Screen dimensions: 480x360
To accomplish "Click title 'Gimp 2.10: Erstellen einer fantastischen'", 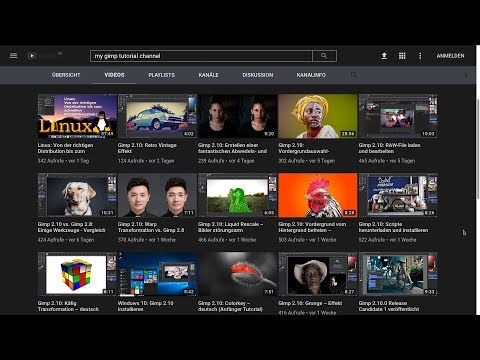I will [233, 148].
